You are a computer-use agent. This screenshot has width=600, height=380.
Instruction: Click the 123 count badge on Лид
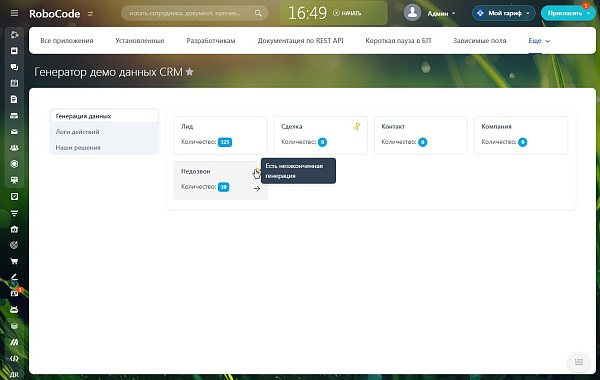[x=225, y=142]
